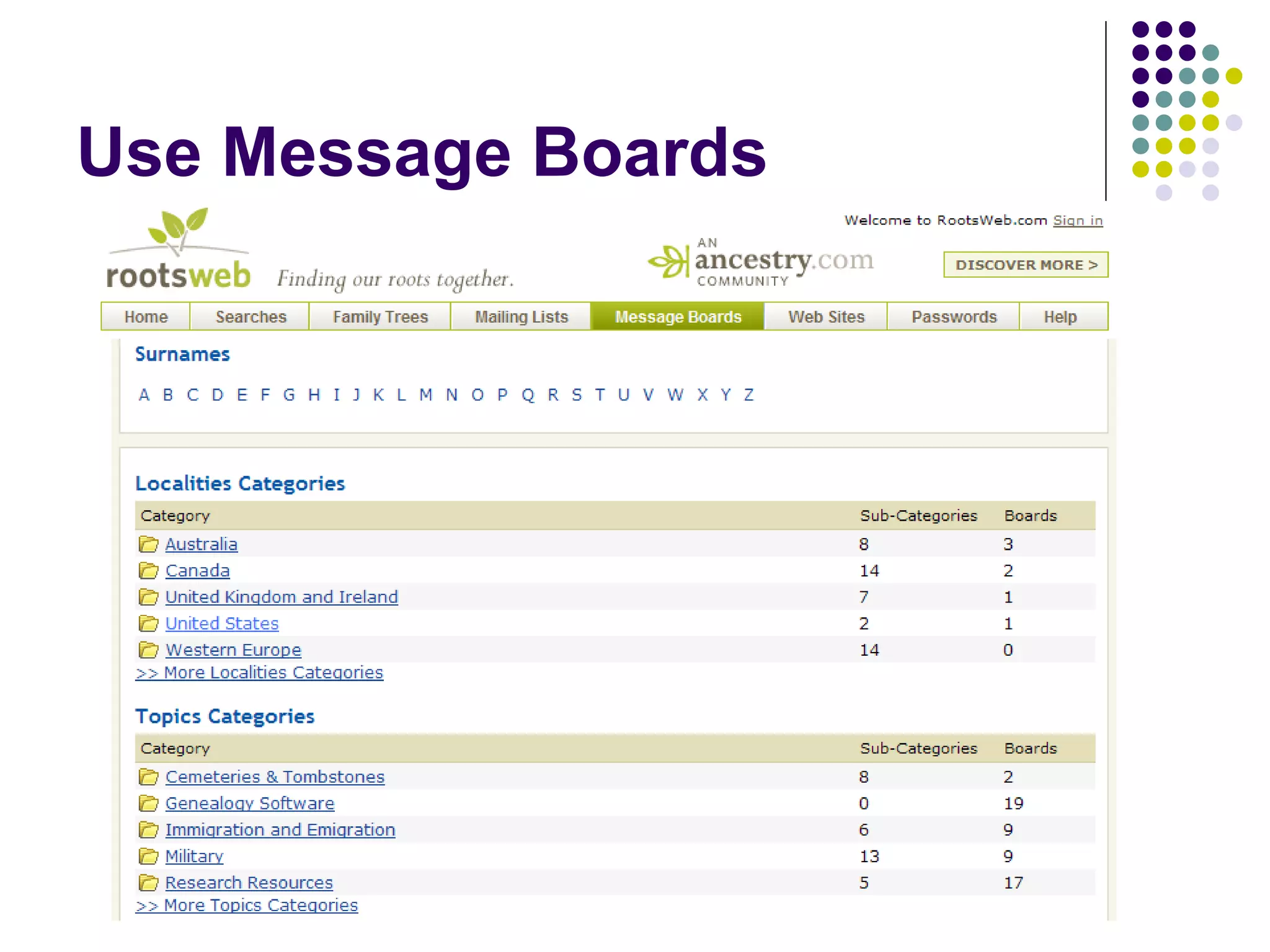Click the folder icon beside Military
Image resolution: width=1270 pixels, height=952 pixels.
[x=148, y=856]
